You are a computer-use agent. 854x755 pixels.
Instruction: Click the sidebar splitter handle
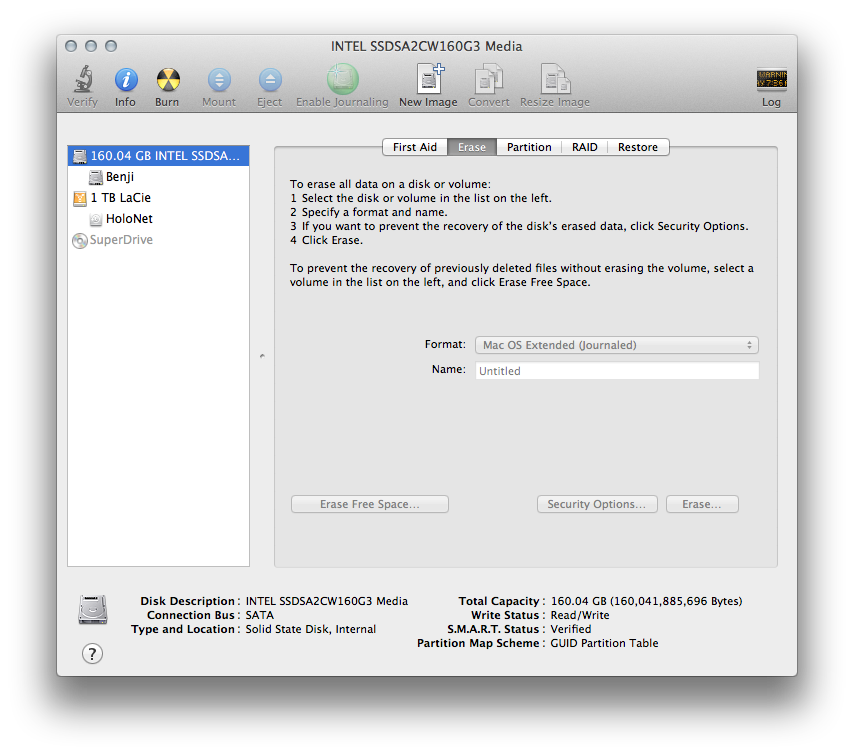click(262, 356)
